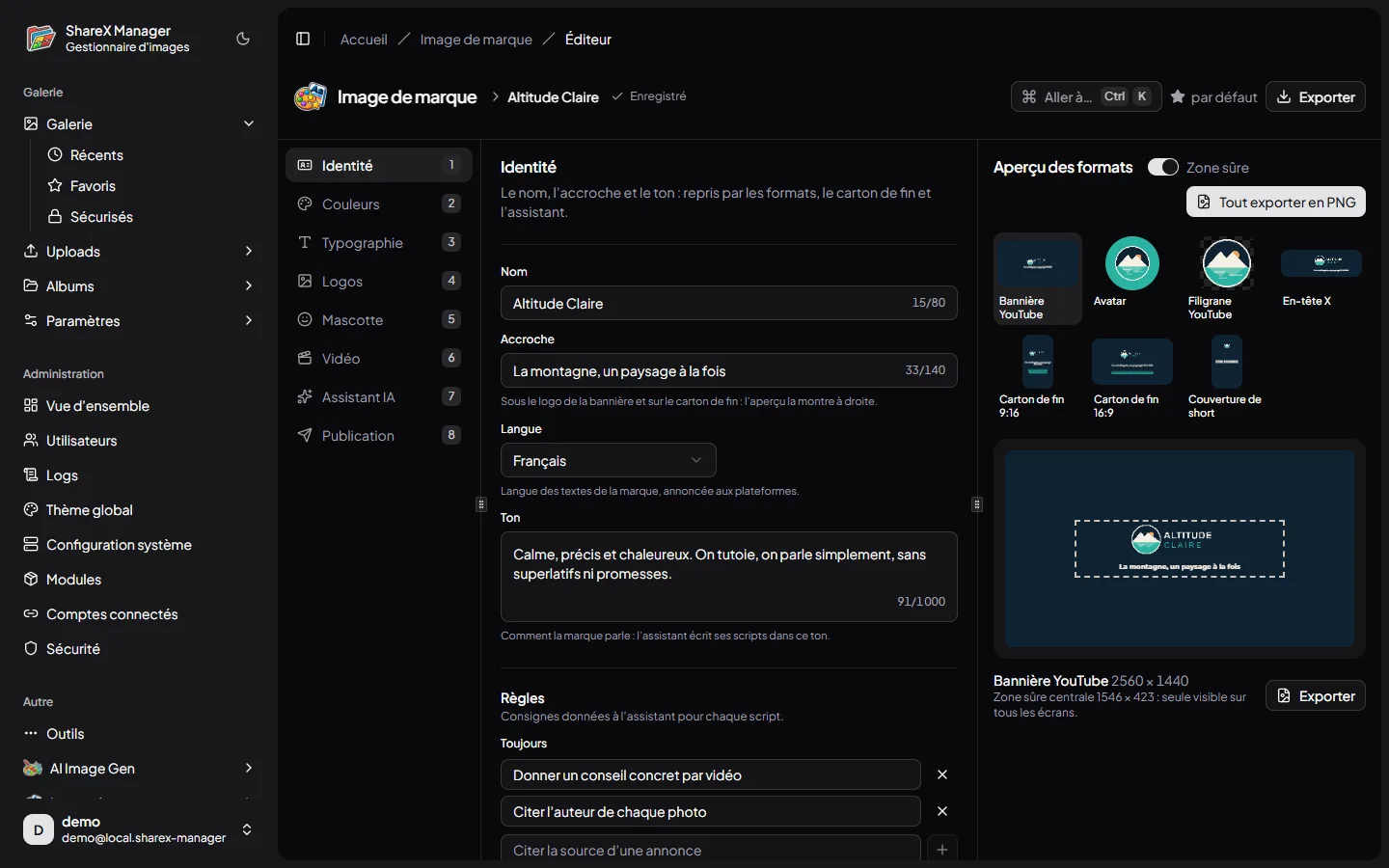This screenshot has height=868, width=1389.
Task: Open the Aller à… command palette
Action: tap(1086, 96)
